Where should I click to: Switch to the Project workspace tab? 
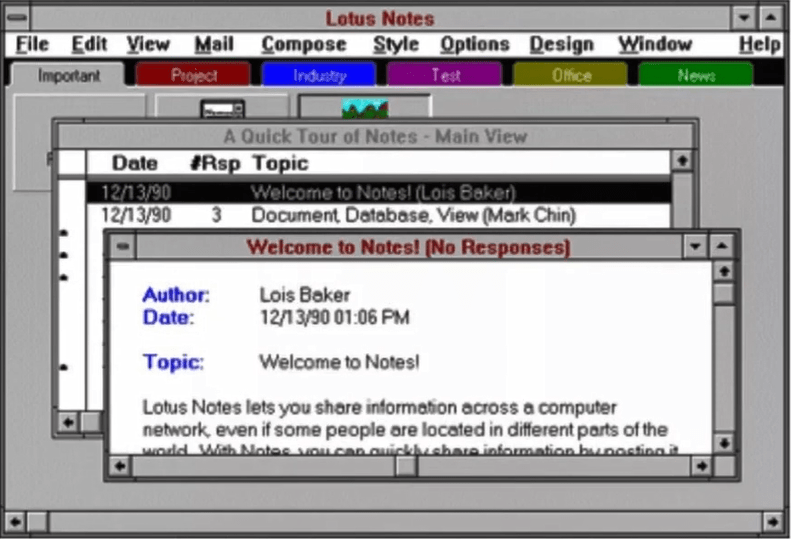click(x=193, y=75)
